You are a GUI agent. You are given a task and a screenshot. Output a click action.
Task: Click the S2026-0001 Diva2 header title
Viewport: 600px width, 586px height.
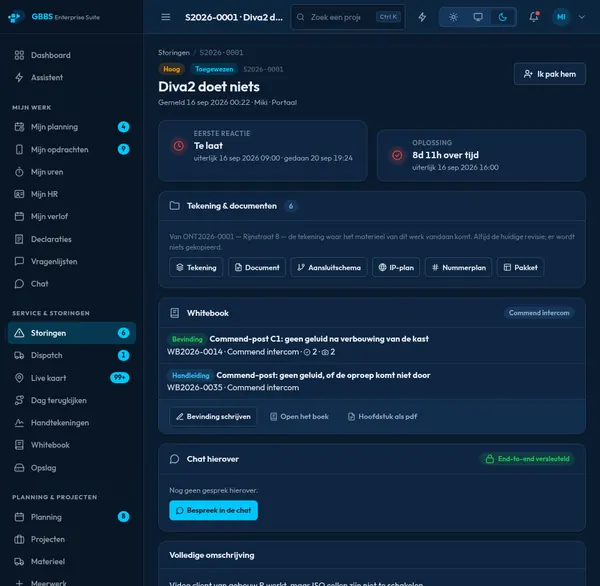coord(234,17)
